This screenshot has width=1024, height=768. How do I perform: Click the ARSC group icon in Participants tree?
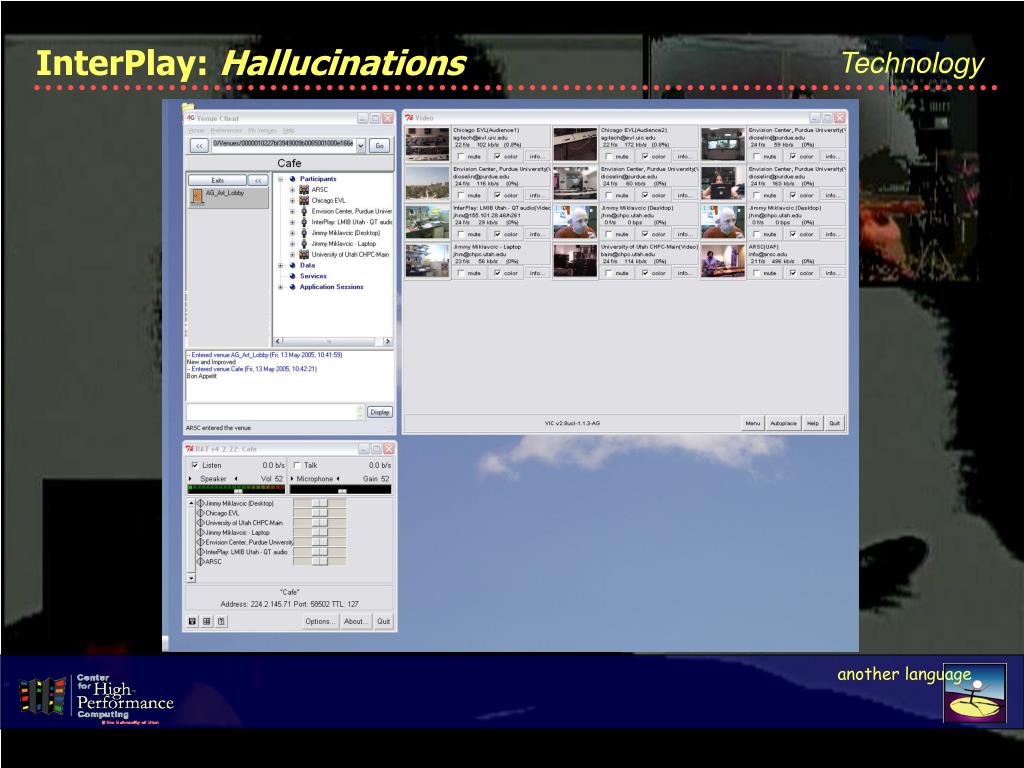coord(304,189)
